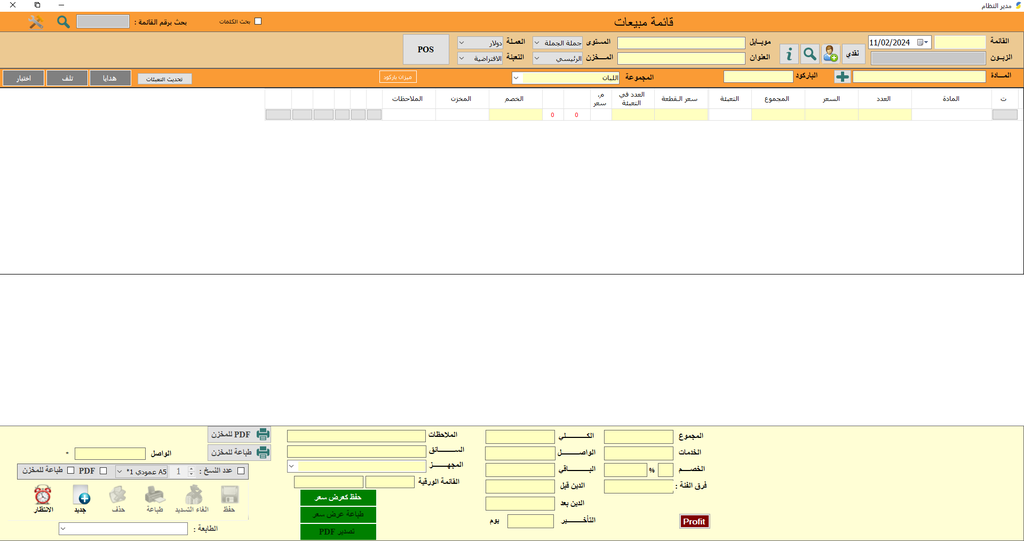
Task: Click the customer info 'i' icon
Action: click(x=788, y=52)
